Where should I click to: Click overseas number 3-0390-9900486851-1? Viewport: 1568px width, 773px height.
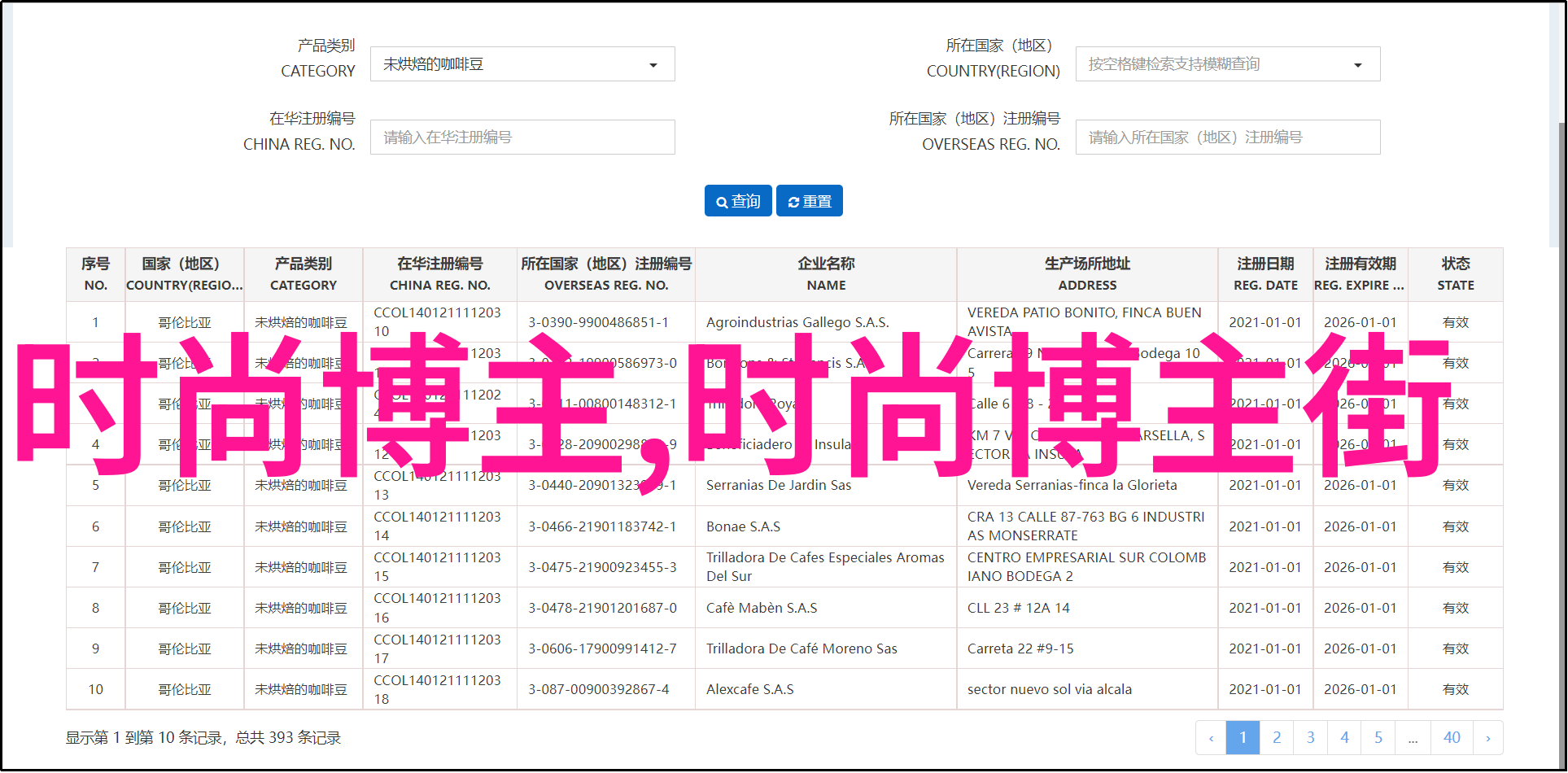pyautogui.click(x=598, y=322)
